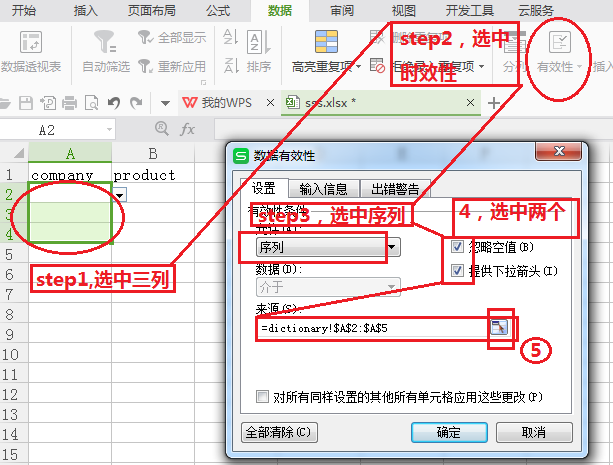Expand the dropdown arrow in cell B2
The height and width of the screenshot is (465, 613).
pos(120,195)
